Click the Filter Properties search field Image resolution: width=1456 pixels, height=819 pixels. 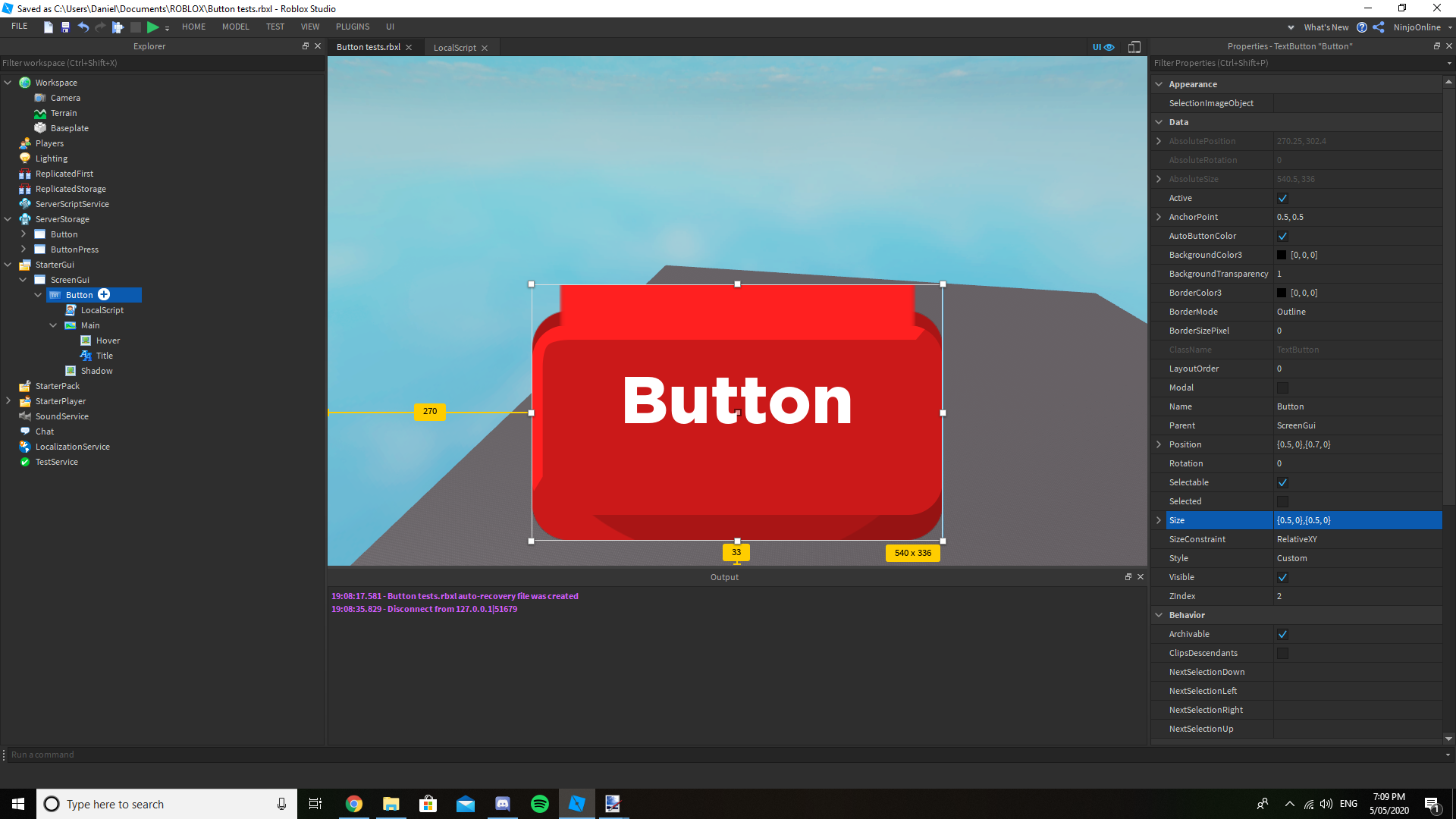point(1289,63)
